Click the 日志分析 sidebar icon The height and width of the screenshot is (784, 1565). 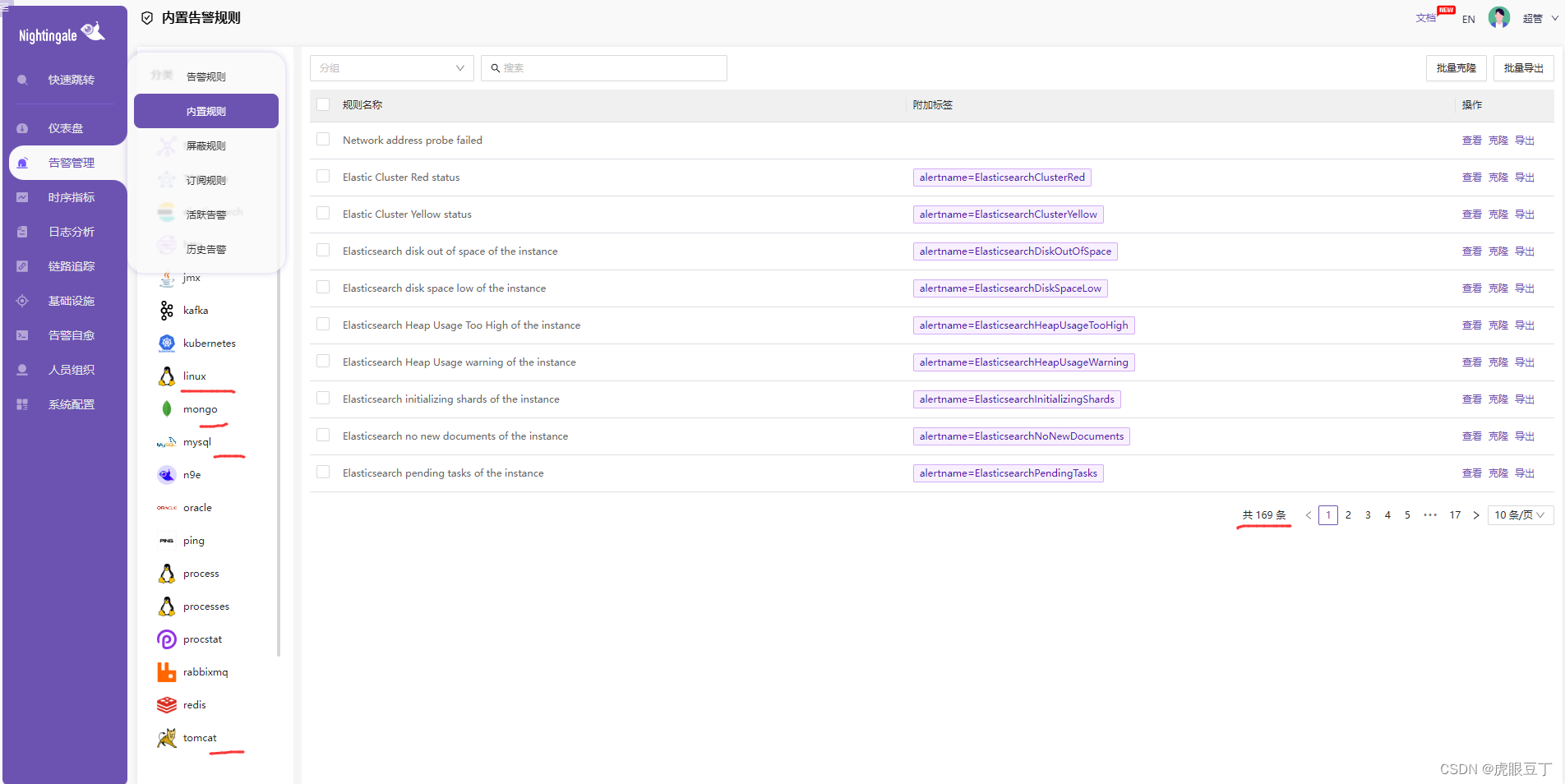(x=22, y=232)
